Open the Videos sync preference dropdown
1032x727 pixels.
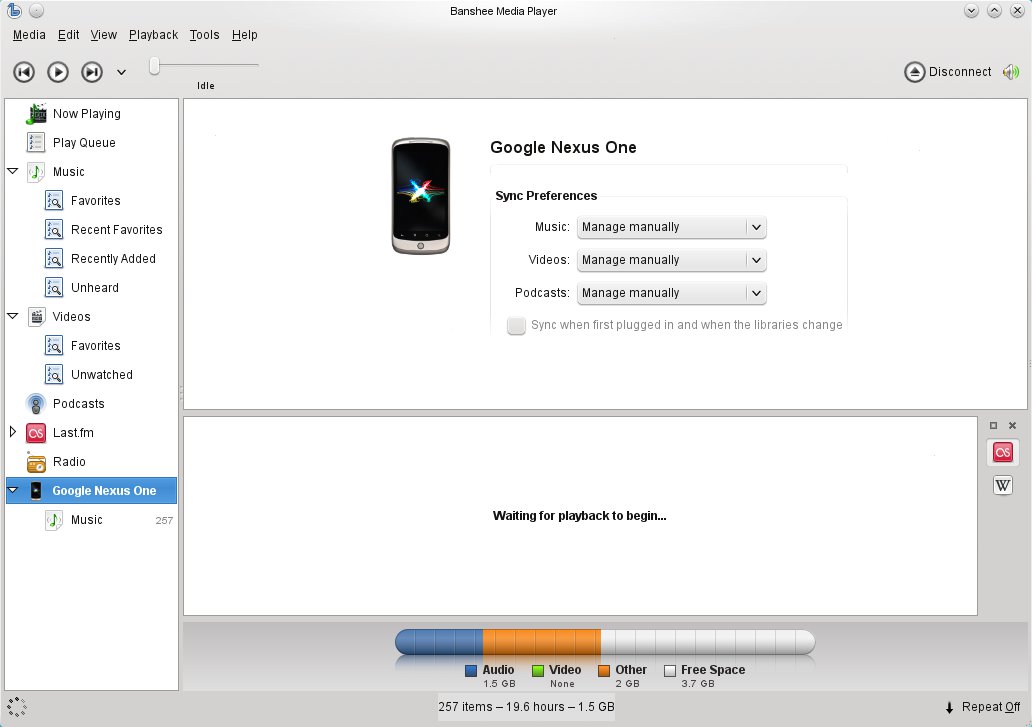671,260
